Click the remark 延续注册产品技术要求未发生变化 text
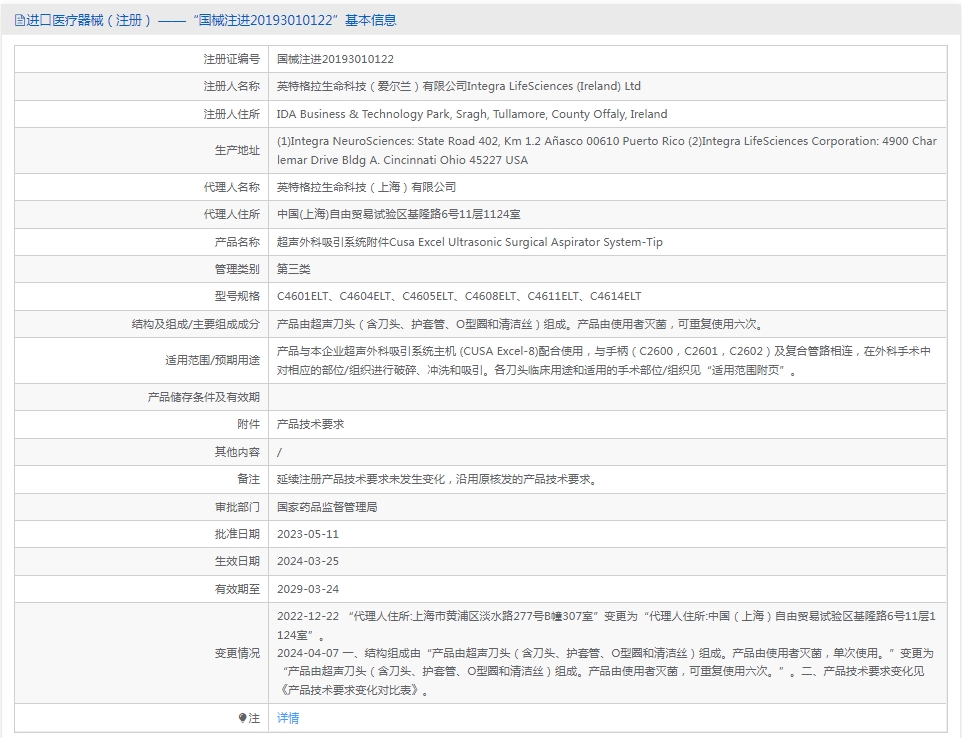The height and width of the screenshot is (738, 962). pos(436,479)
